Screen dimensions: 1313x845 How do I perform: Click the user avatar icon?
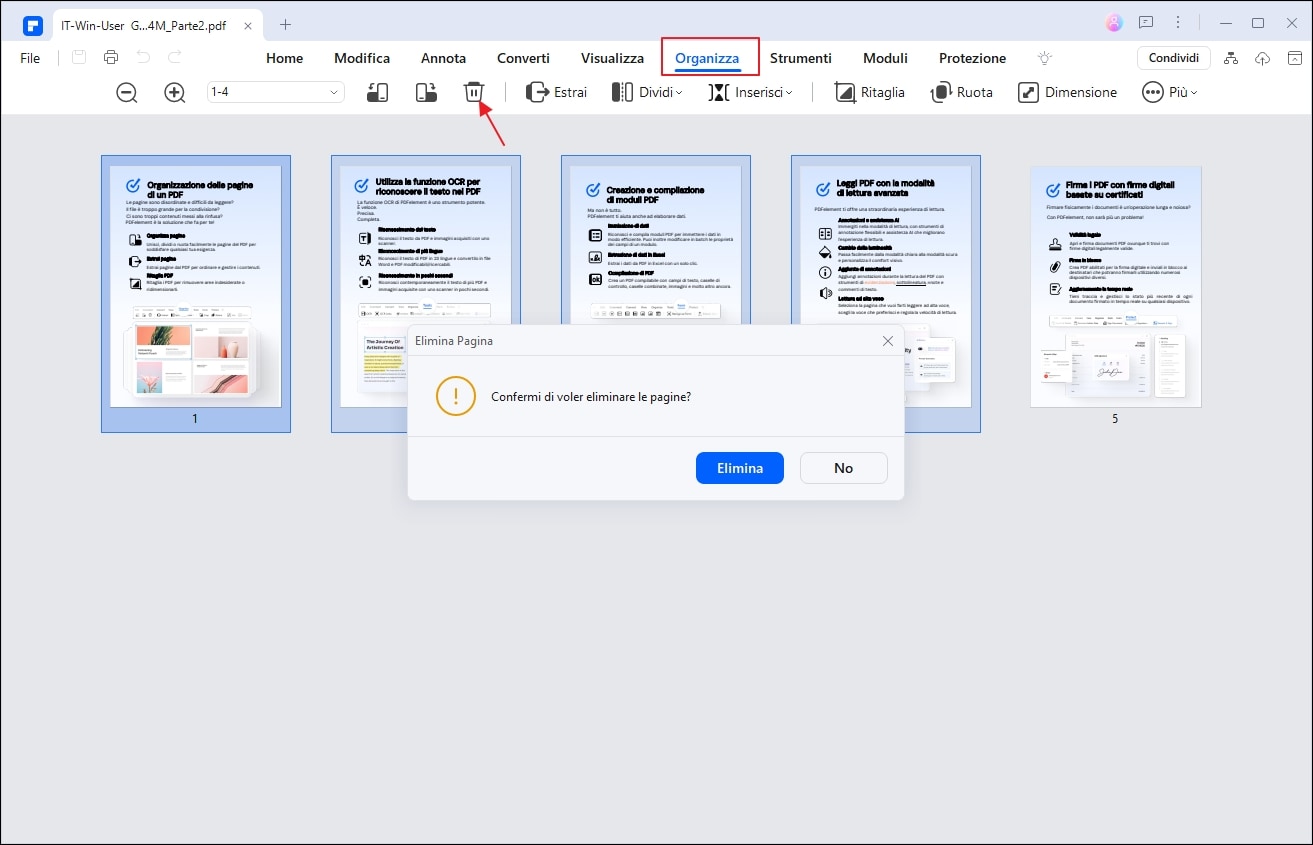(x=1114, y=23)
